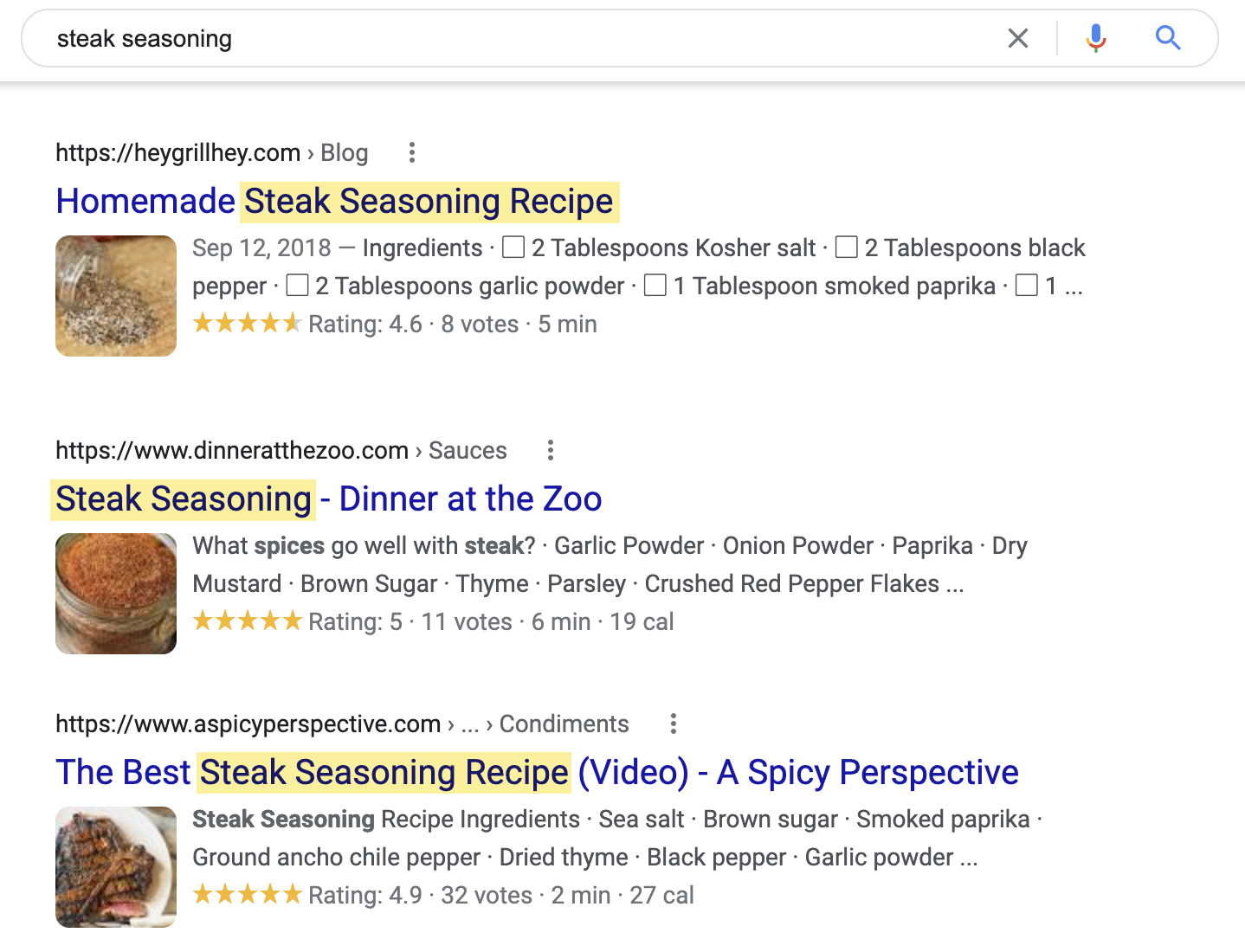Check the black pepper ingredient checkbox
This screenshot has height=952, width=1245.
pos(847,247)
